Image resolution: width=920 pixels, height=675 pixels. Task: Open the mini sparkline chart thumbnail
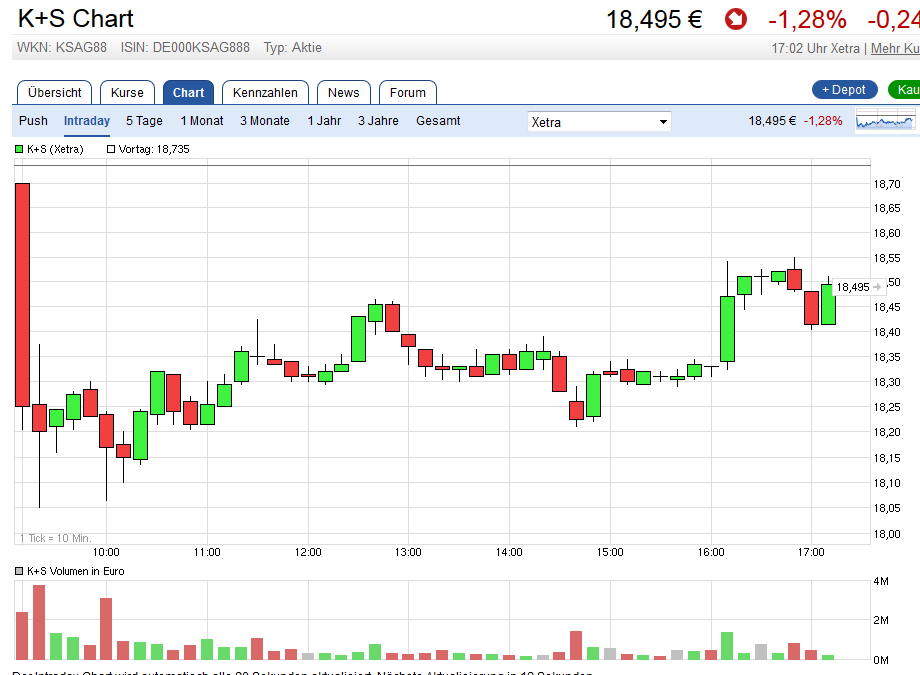[x=885, y=121]
